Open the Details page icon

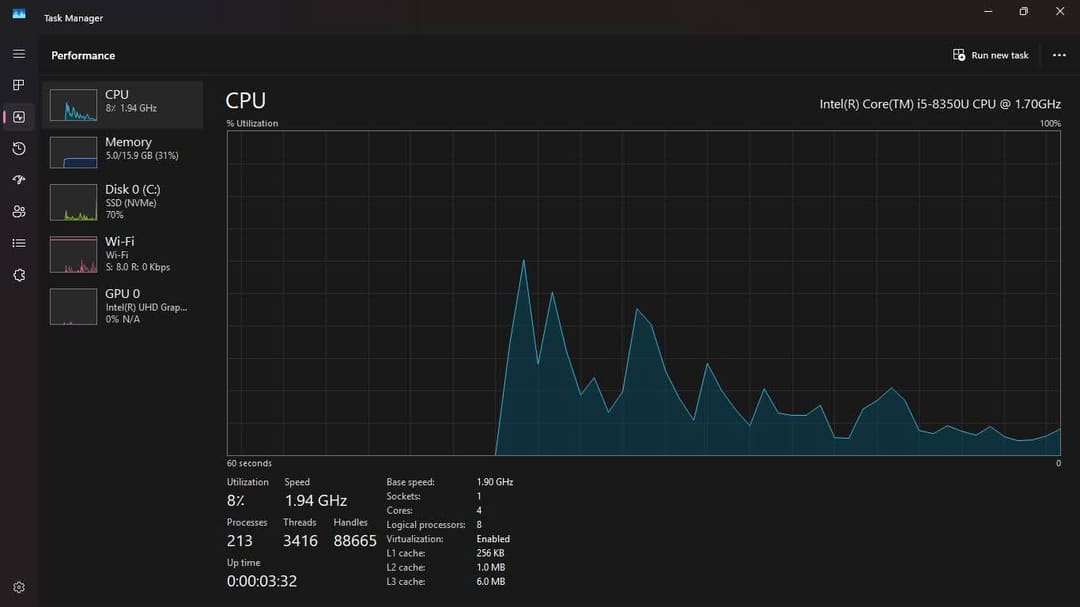coord(19,243)
